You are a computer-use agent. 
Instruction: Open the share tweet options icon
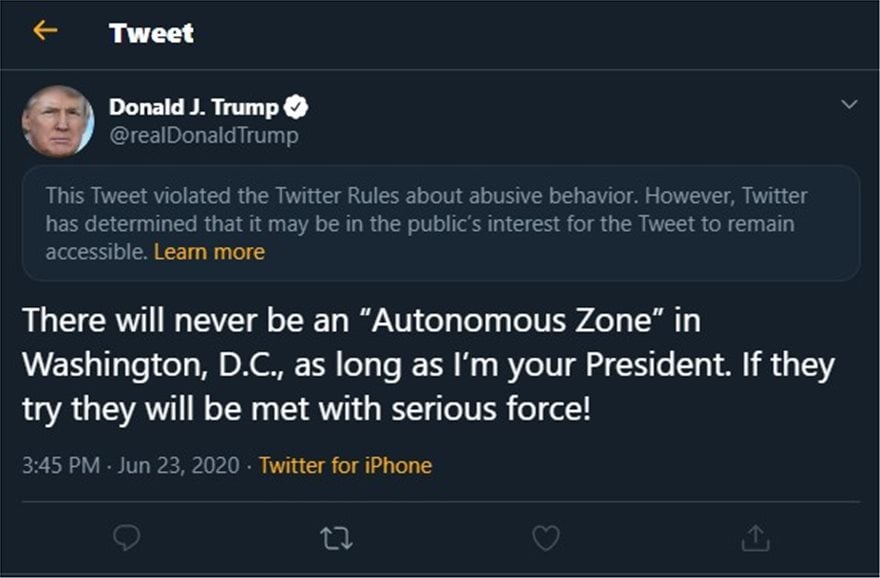754,539
